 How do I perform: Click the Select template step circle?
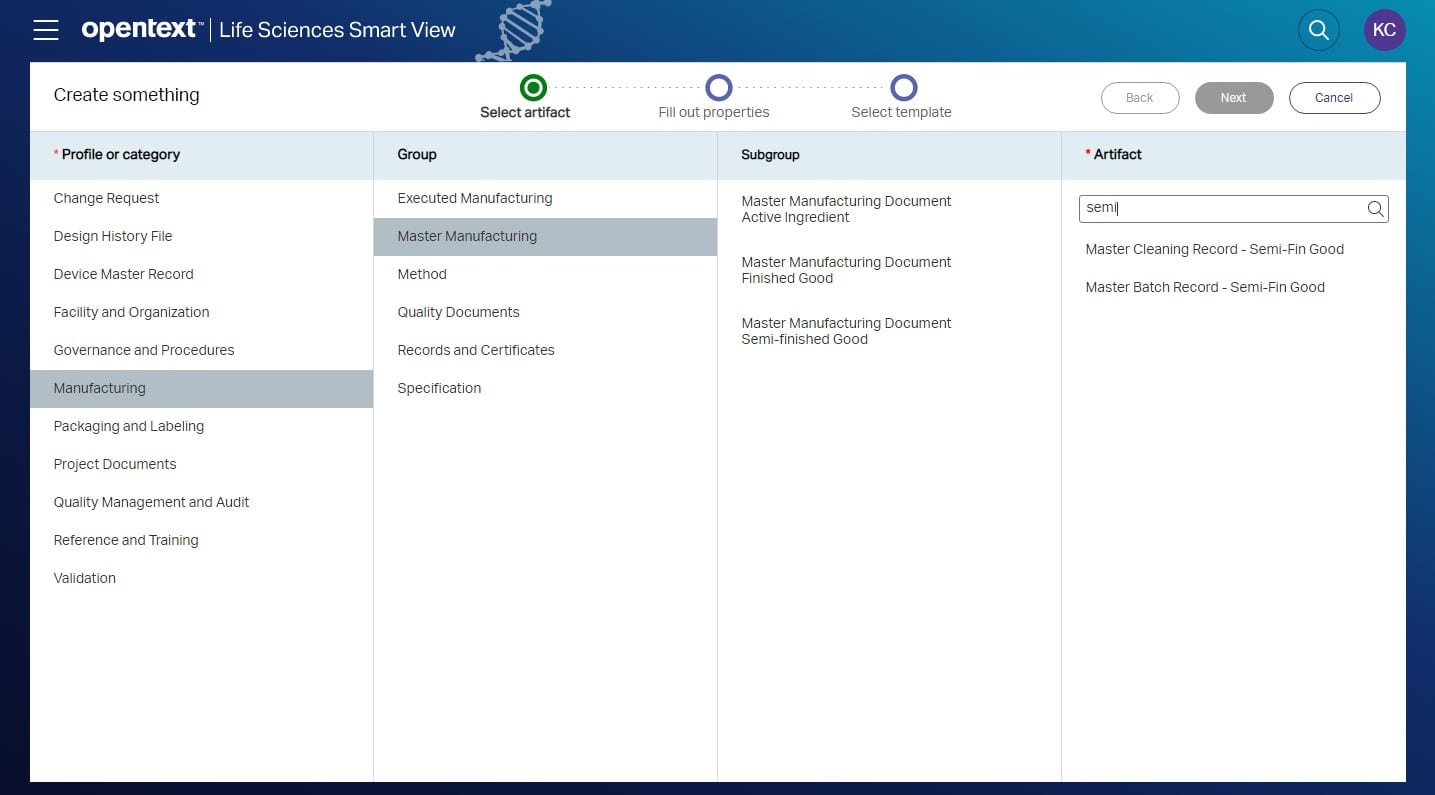coord(905,88)
